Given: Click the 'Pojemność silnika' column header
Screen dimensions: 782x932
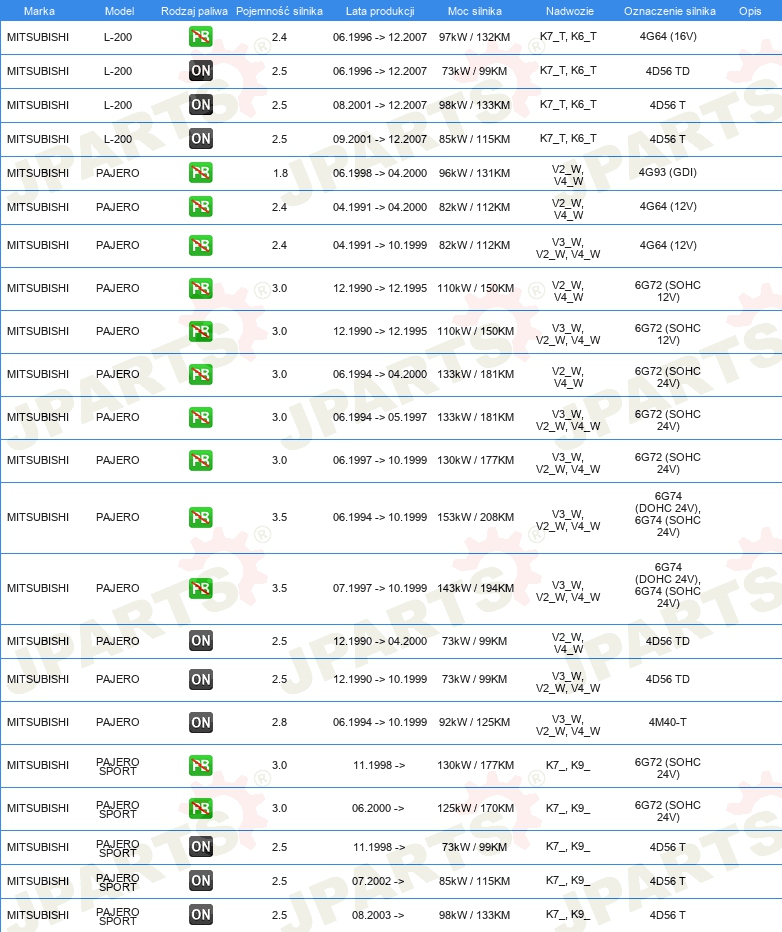Looking at the screenshot, I should [x=279, y=11].
